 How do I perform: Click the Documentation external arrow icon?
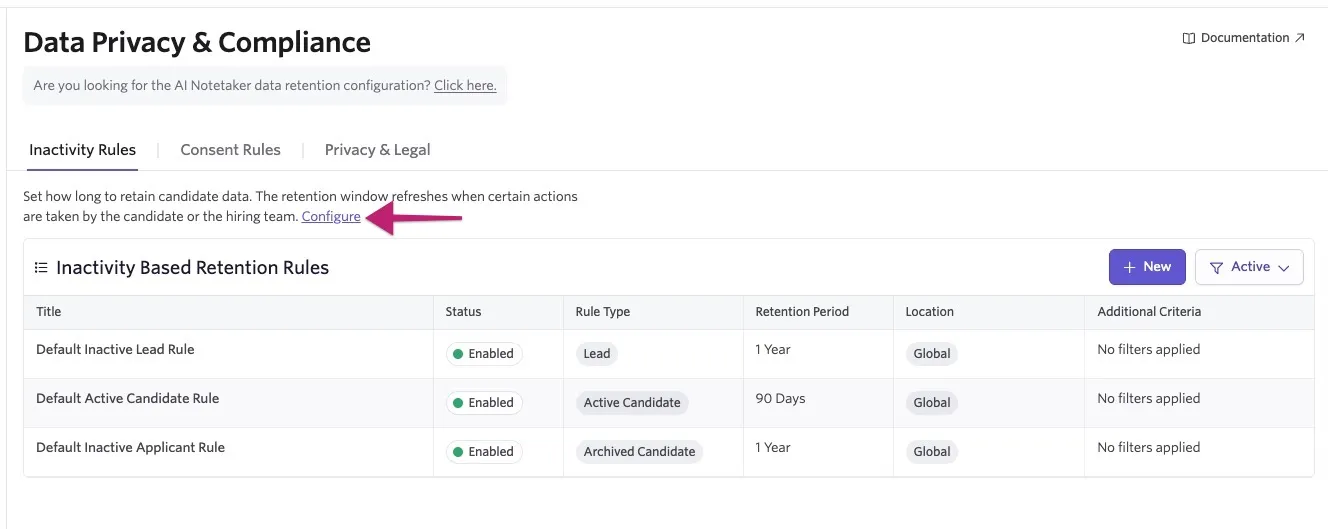[1300, 38]
